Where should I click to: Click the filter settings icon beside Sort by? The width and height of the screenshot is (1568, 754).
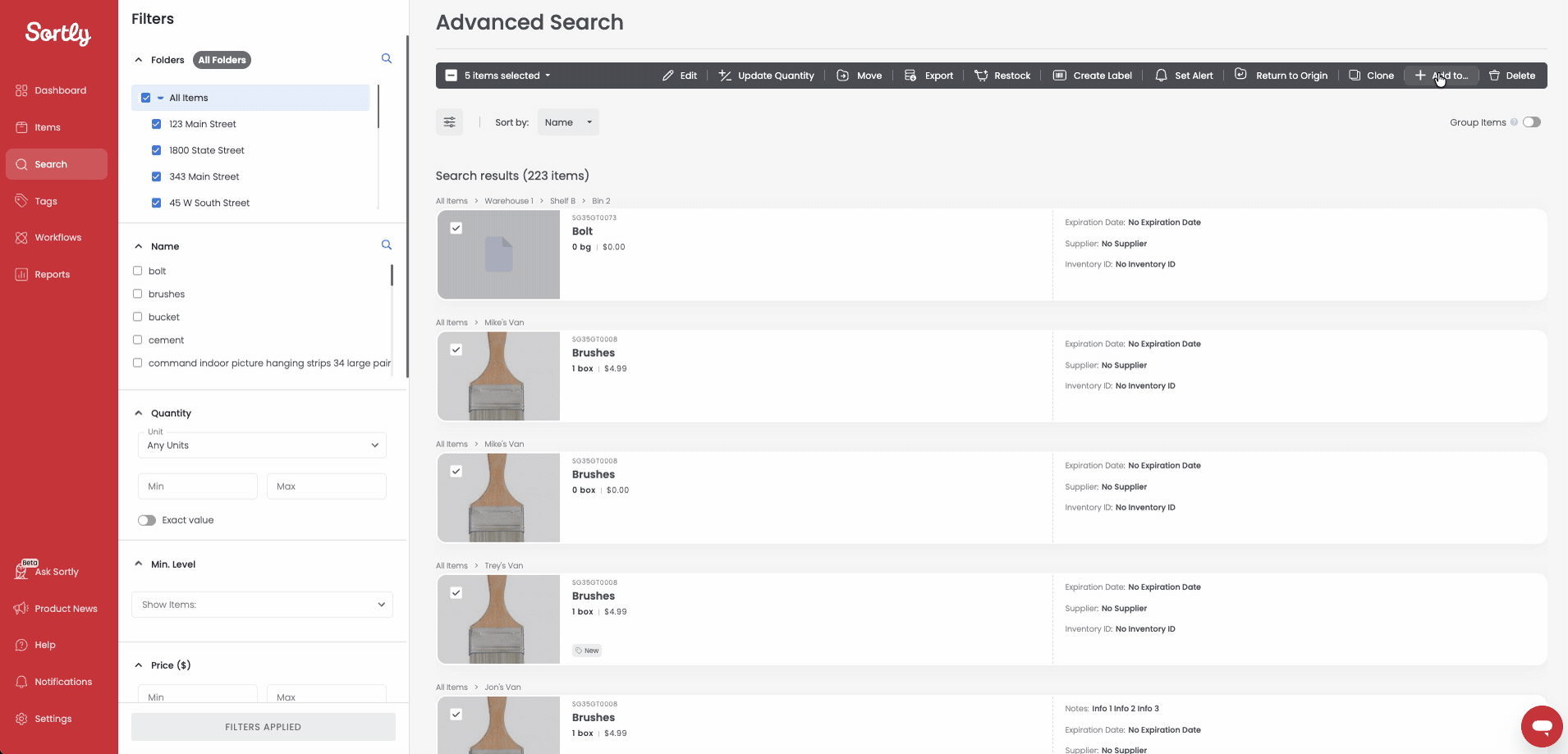tap(449, 122)
